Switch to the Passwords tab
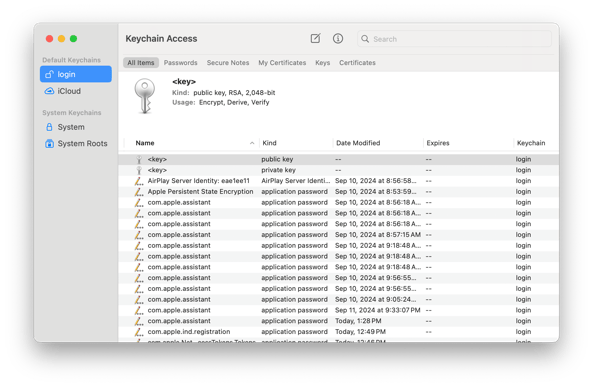Screen dimensions: 593x387 pyautogui.click(x=180, y=63)
